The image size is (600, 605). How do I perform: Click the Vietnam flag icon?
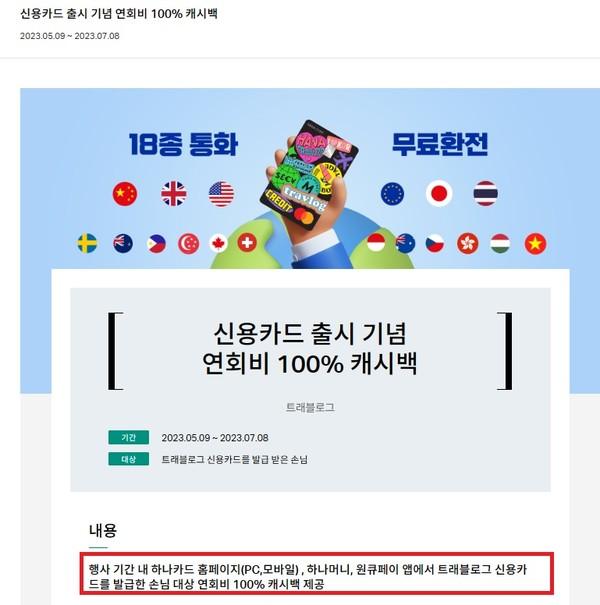click(x=536, y=243)
